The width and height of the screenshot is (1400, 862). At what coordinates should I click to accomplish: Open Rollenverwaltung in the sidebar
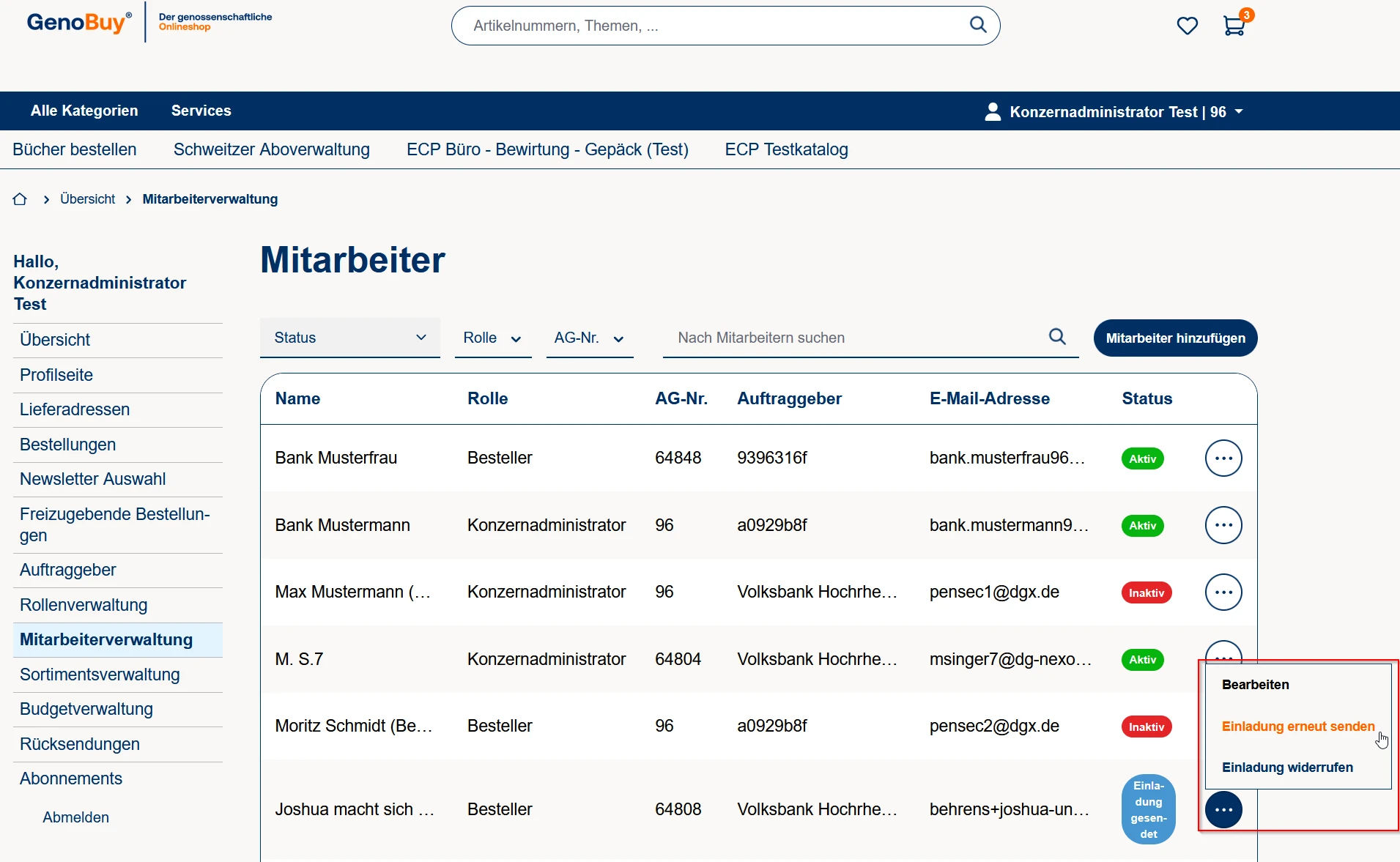click(84, 605)
